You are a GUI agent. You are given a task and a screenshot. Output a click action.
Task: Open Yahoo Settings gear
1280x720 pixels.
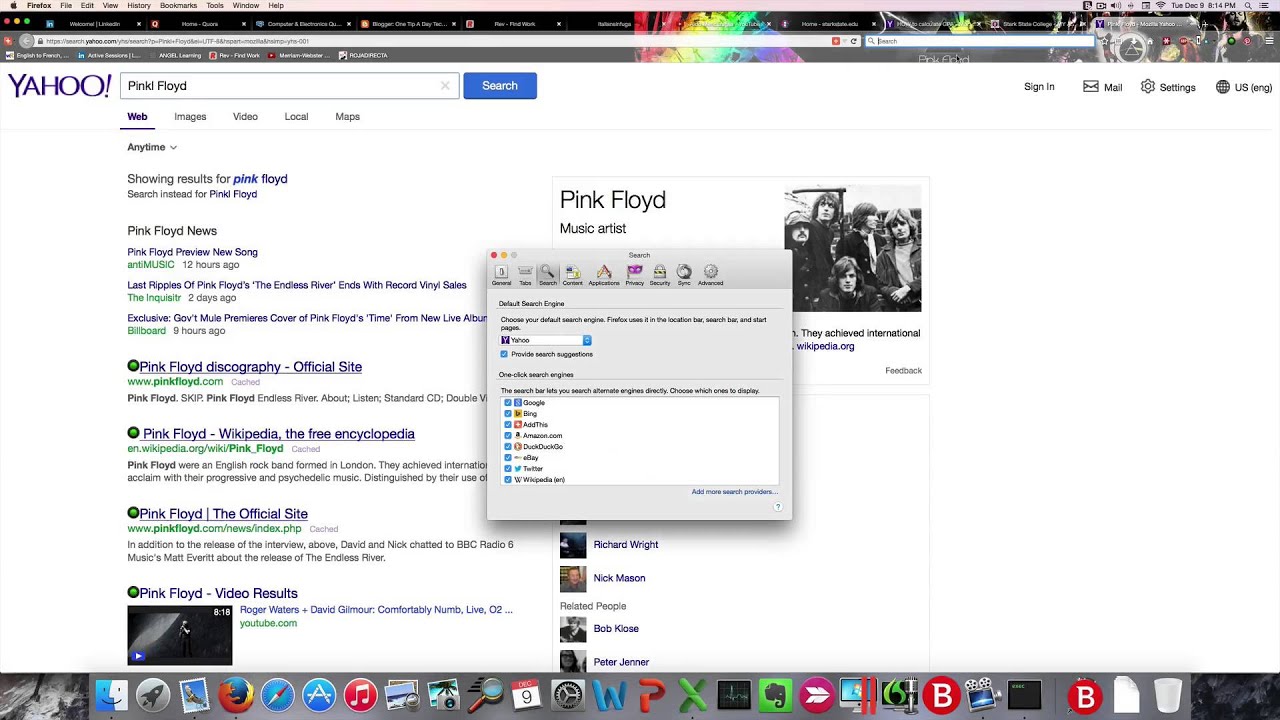point(1148,87)
